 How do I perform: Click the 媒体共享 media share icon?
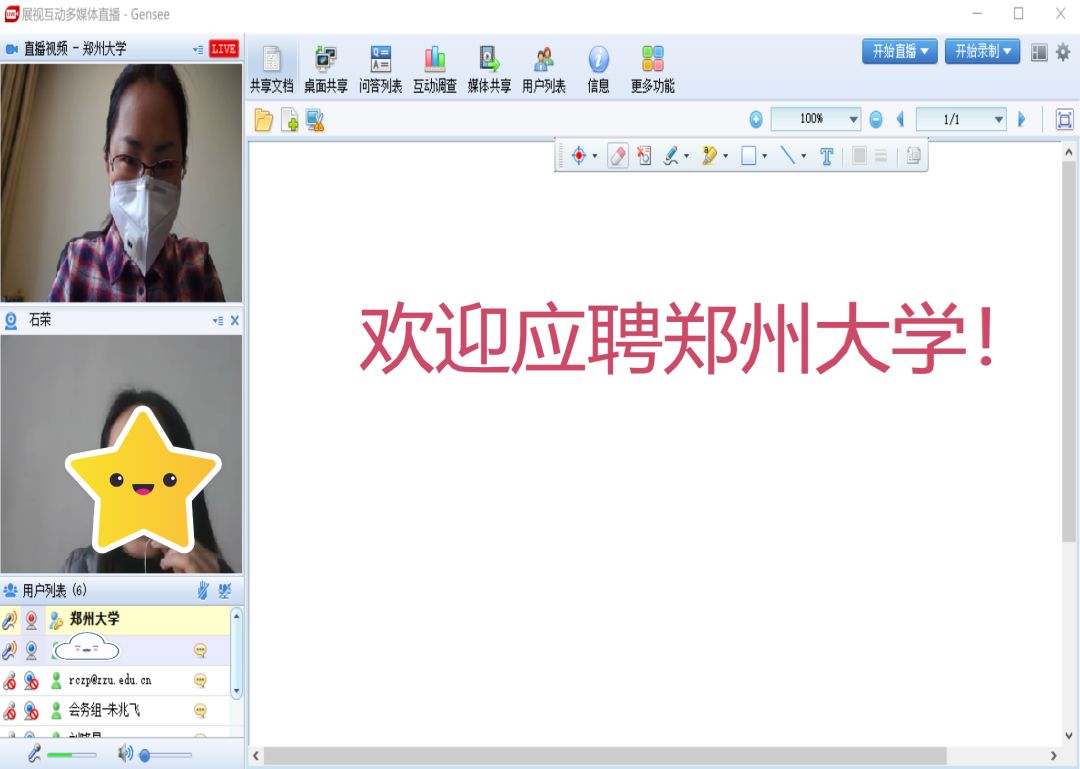coord(489,70)
